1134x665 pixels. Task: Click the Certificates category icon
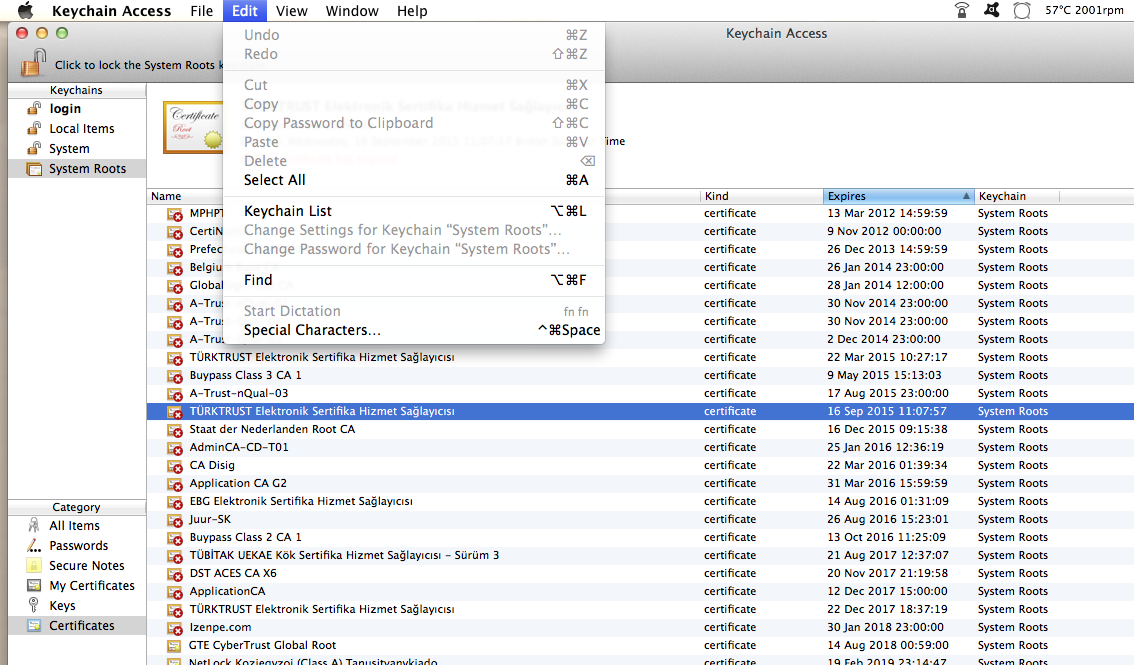tap(34, 625)
